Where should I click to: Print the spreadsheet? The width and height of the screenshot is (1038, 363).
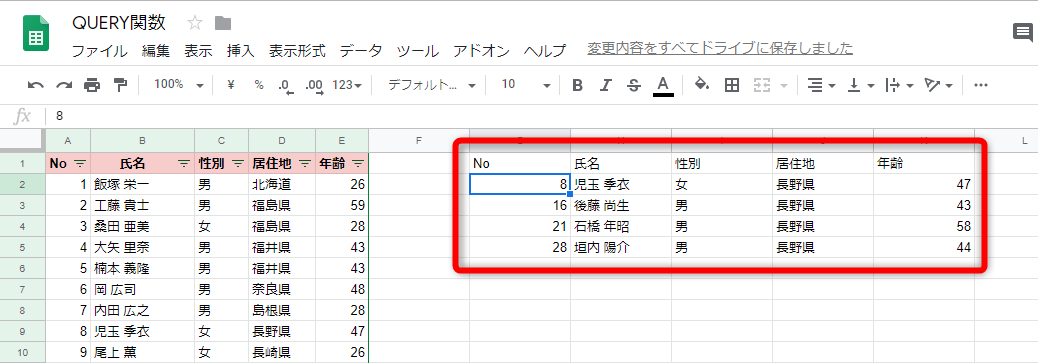coord(92,85)
